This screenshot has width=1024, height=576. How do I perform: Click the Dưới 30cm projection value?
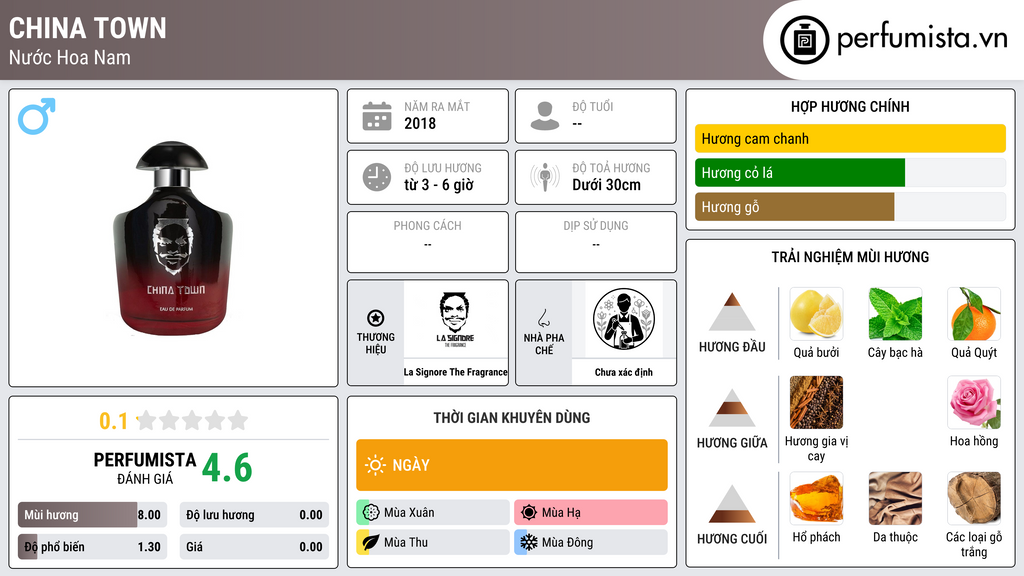(607, 185)
